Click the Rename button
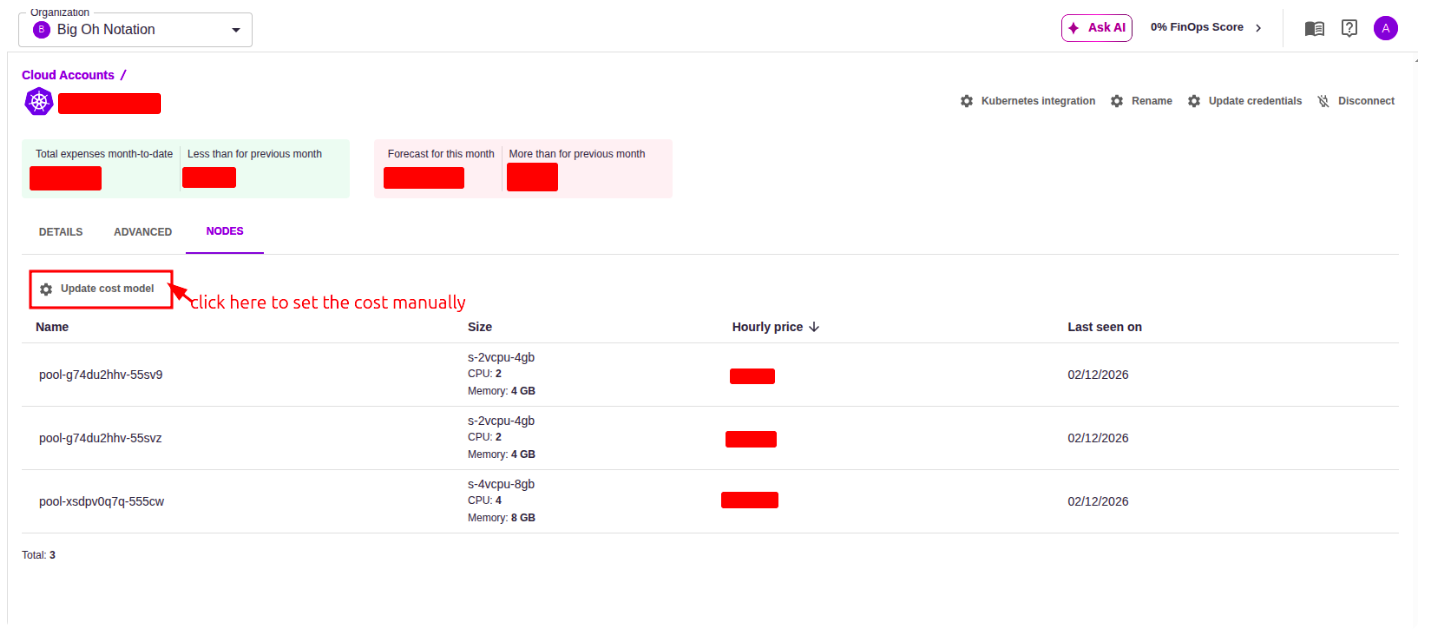 pos(1141,101)
